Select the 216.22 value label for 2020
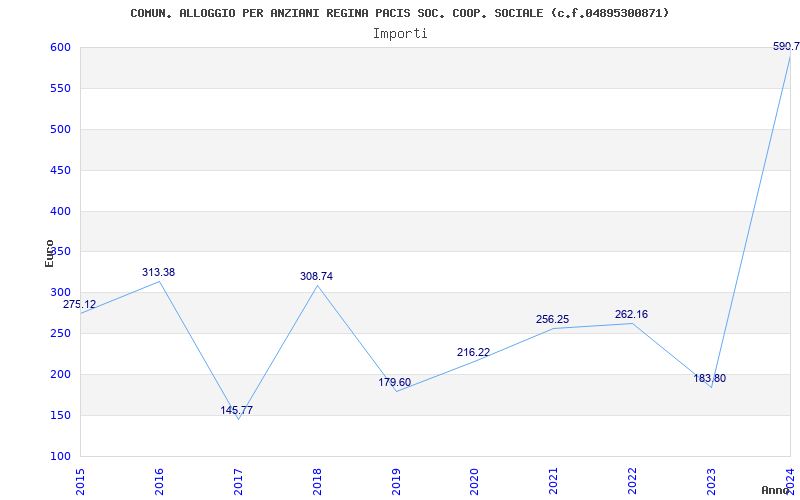 click(x=473, y=352)
